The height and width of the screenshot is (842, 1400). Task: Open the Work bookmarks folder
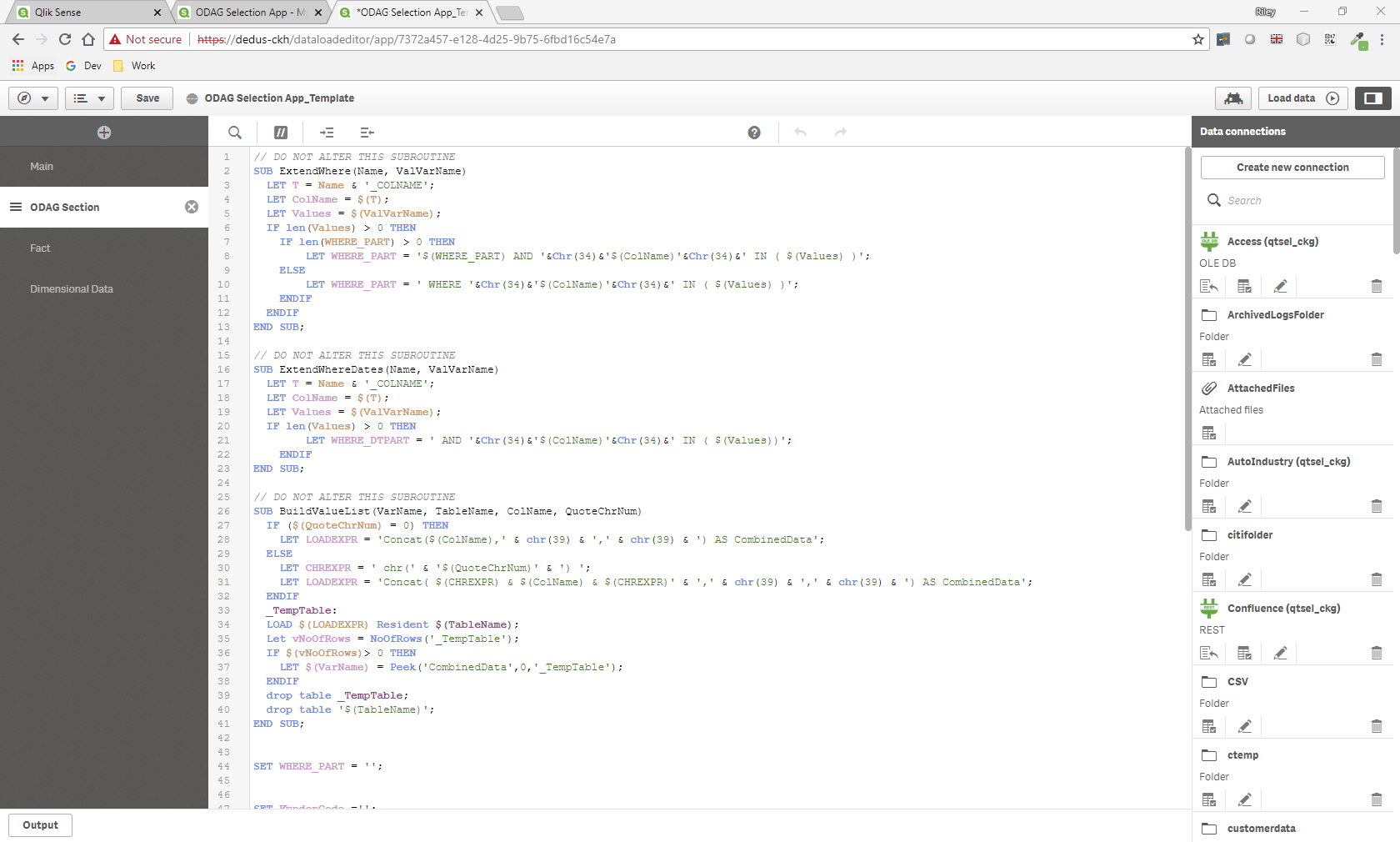pos(134,66)
